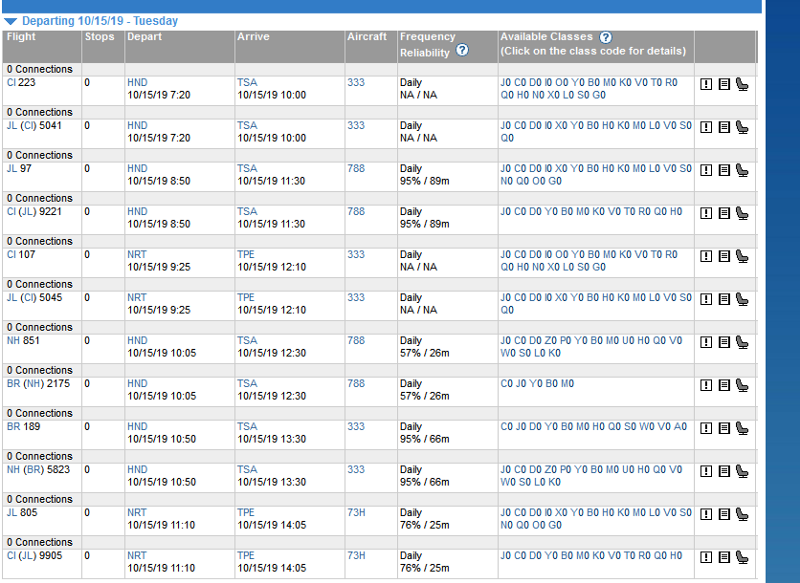Click G0 class code for JL 97
Screen dimensions: 800x583
click(x=555, y=181)
